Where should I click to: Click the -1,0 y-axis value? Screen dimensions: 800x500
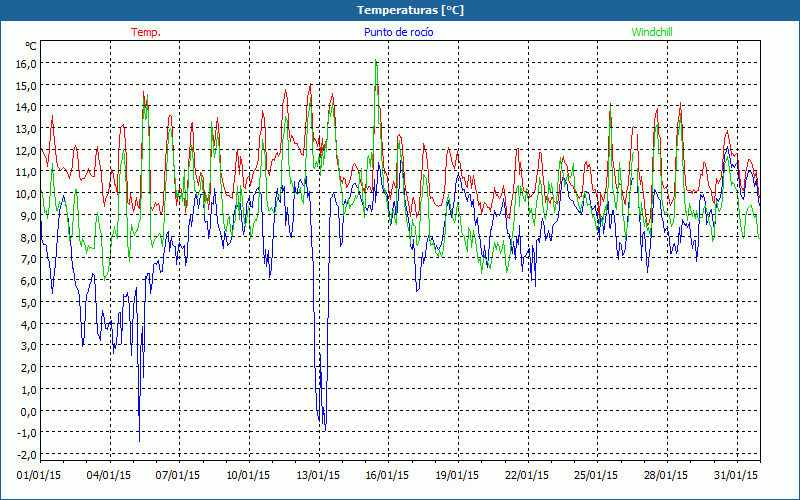point(27,433)
